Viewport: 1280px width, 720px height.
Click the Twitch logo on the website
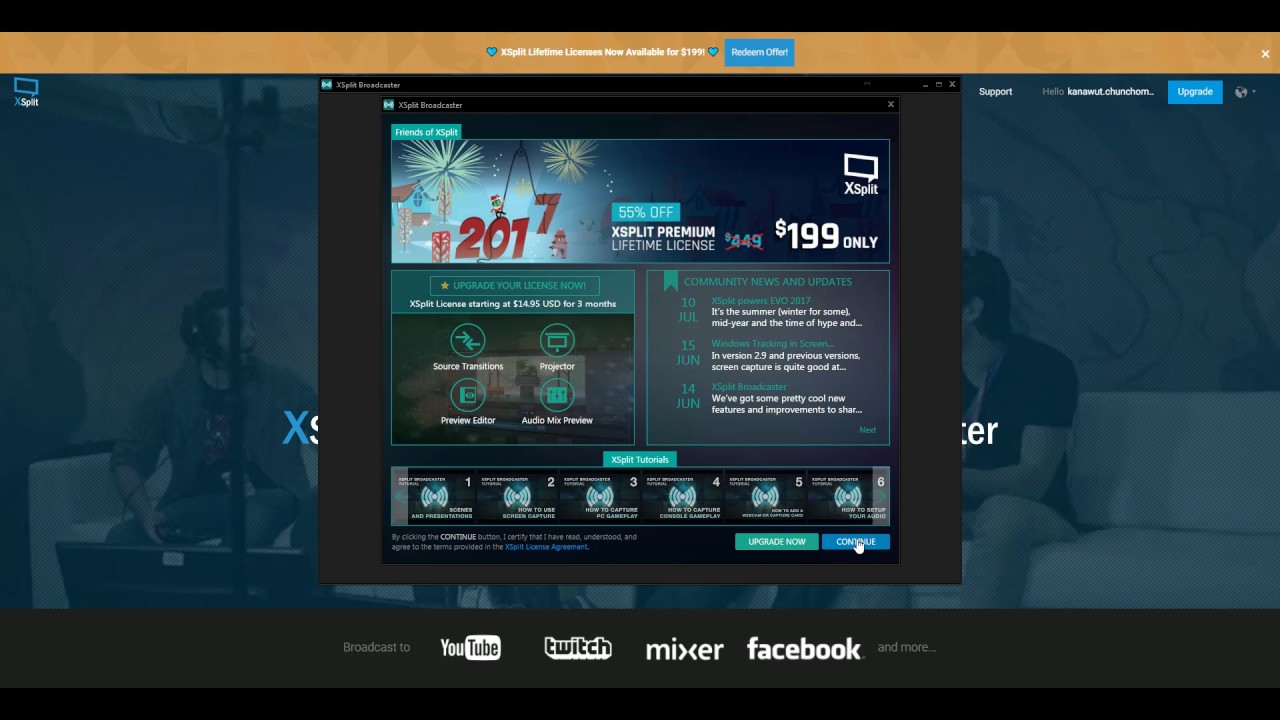coord(578,648)
